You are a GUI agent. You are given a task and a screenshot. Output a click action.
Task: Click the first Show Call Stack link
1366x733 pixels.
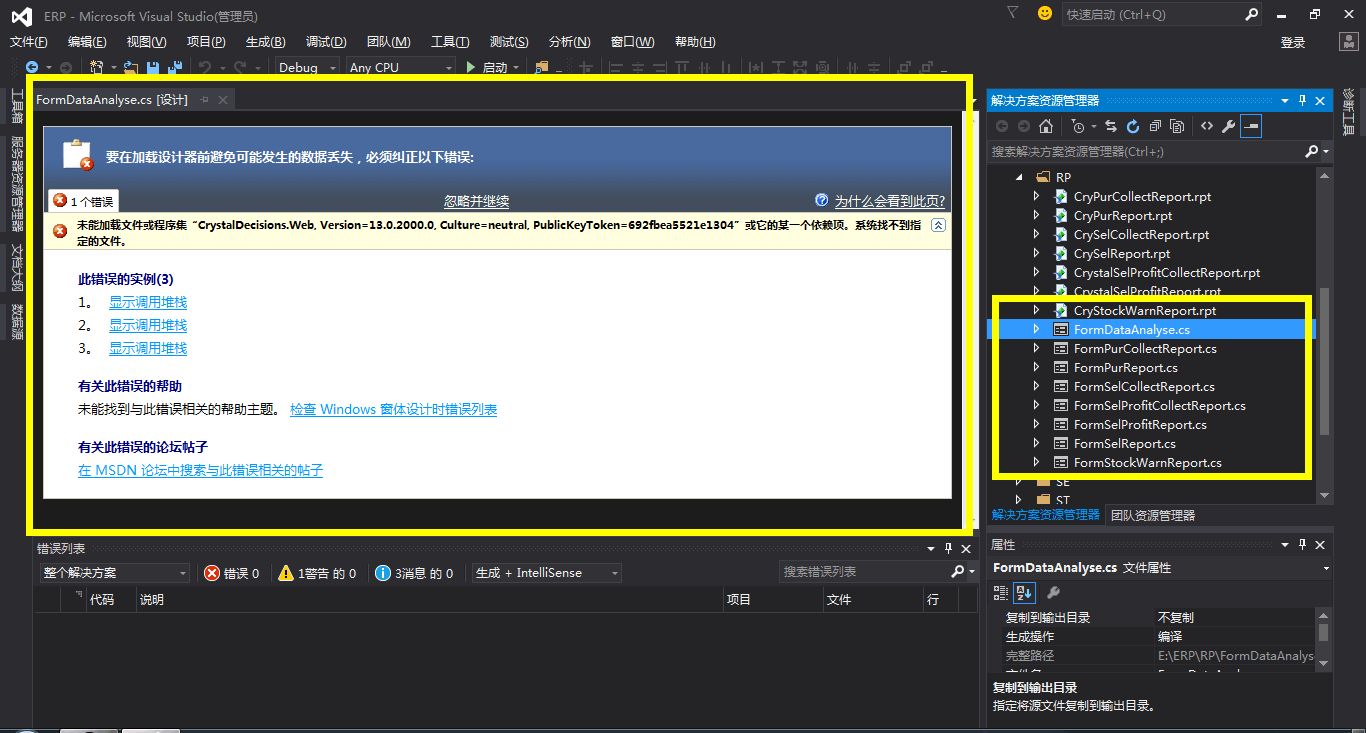point(148,302)
